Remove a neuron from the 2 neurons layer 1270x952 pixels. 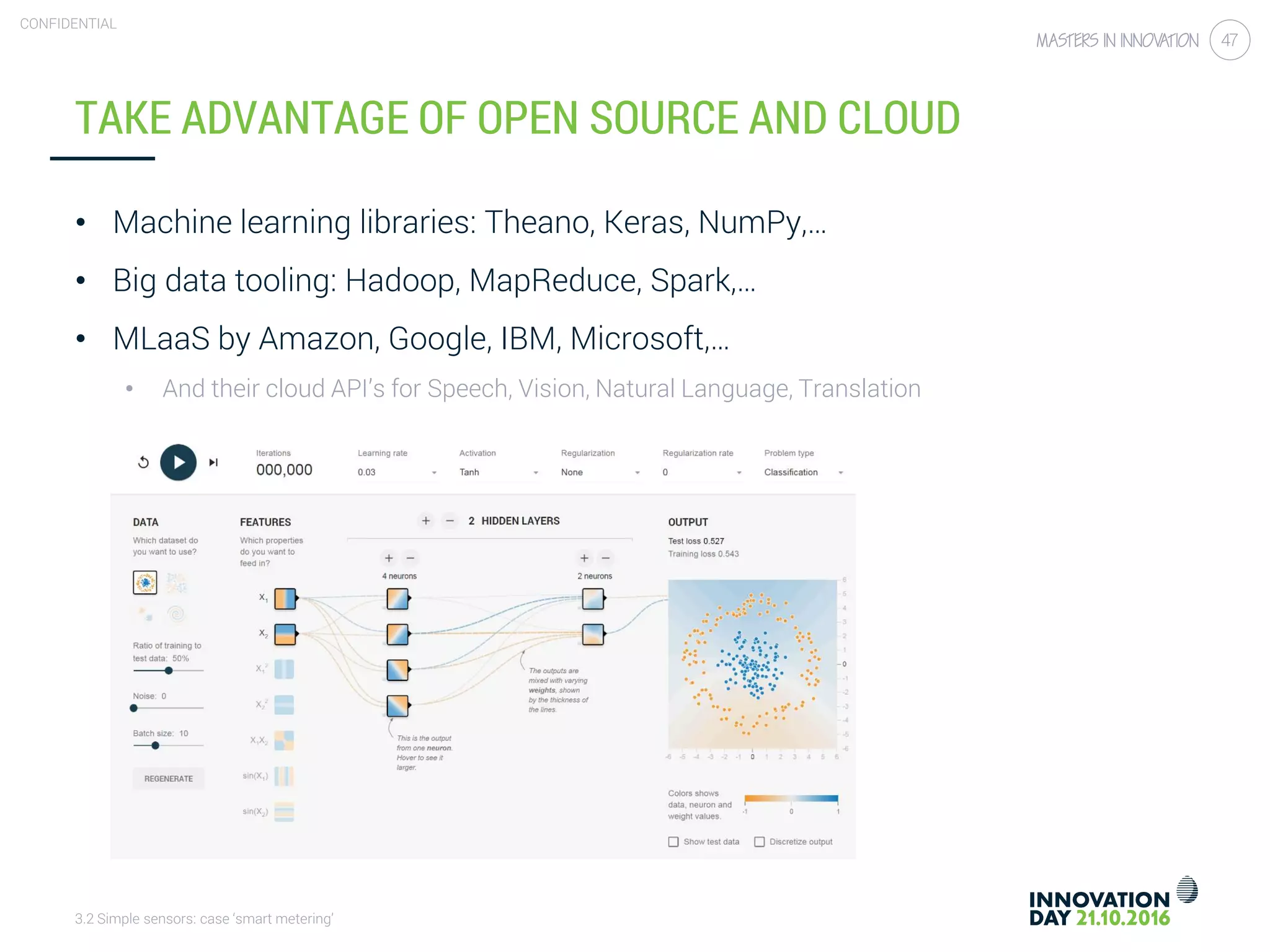[x=606, y=558]
